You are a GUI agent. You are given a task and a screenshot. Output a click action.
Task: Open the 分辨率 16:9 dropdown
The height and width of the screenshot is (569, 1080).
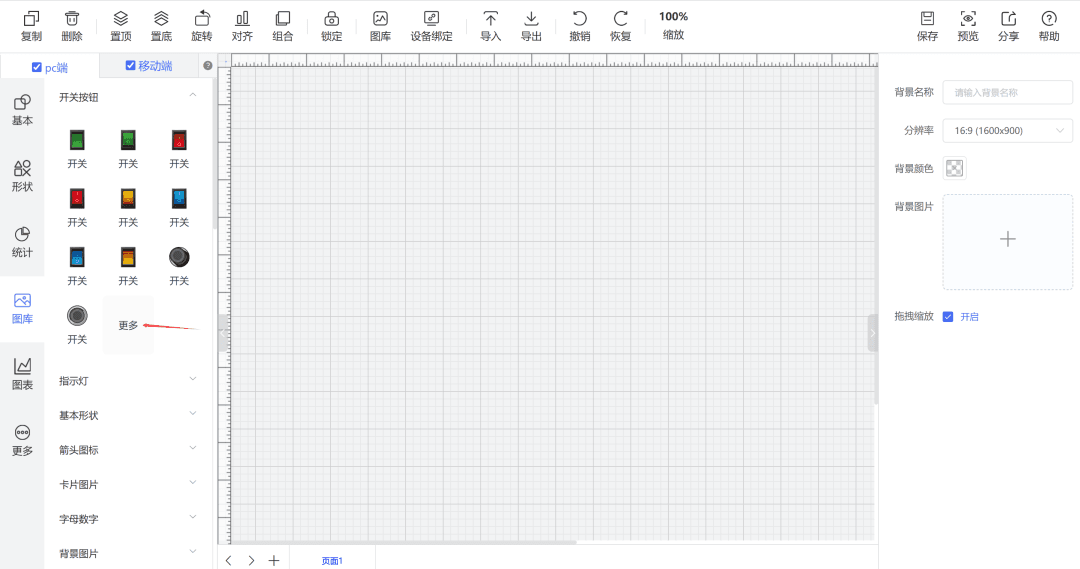click(1008, 130)
